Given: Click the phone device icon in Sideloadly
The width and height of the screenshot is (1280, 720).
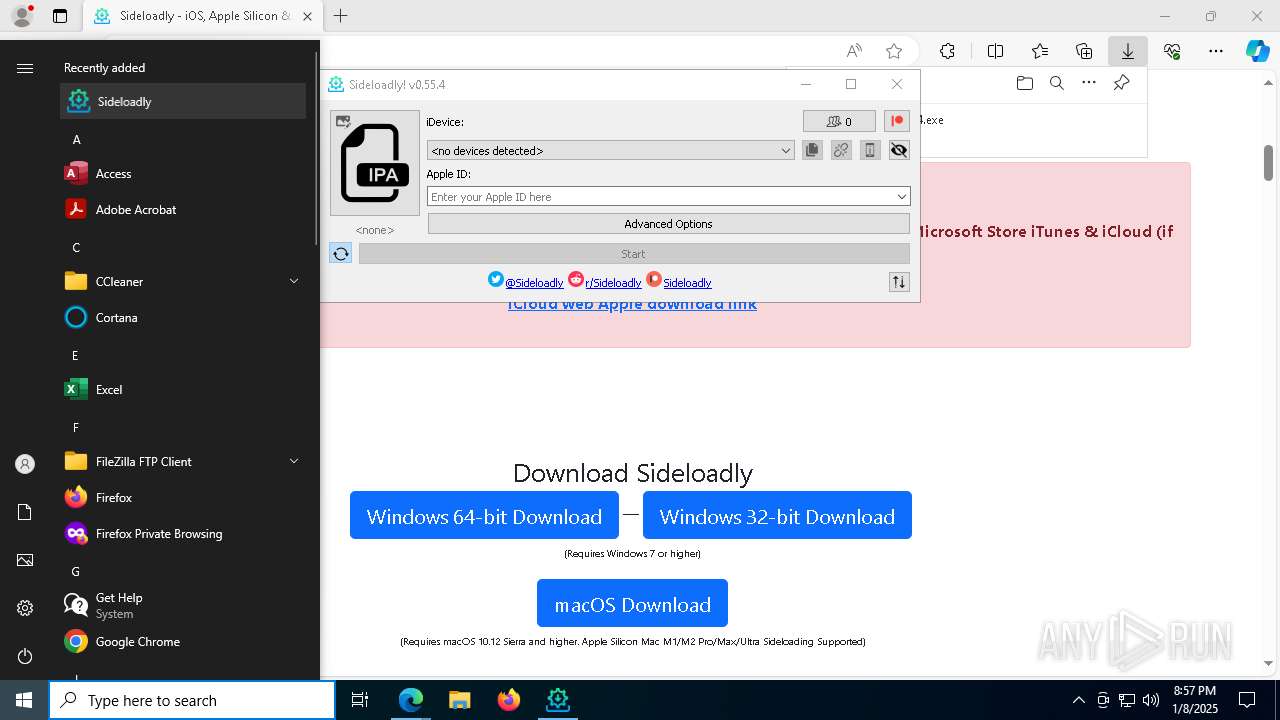Looking at the screenshot, I should [870, 150].
